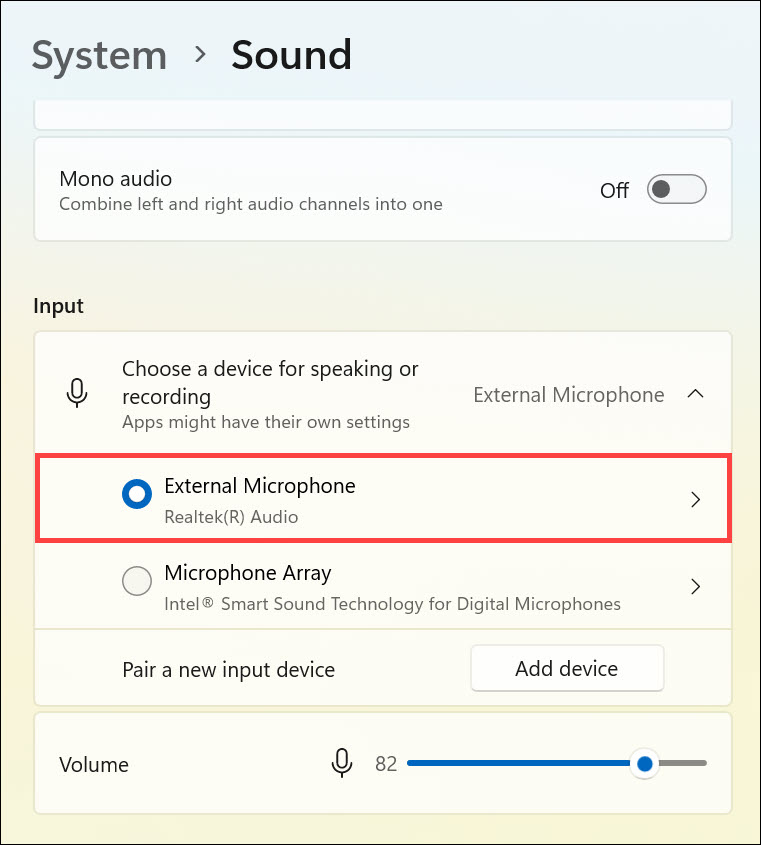Screen dimensions: 761x845
Task: Click the input Volume slider thumb
Action: click(x=645, y=764)
